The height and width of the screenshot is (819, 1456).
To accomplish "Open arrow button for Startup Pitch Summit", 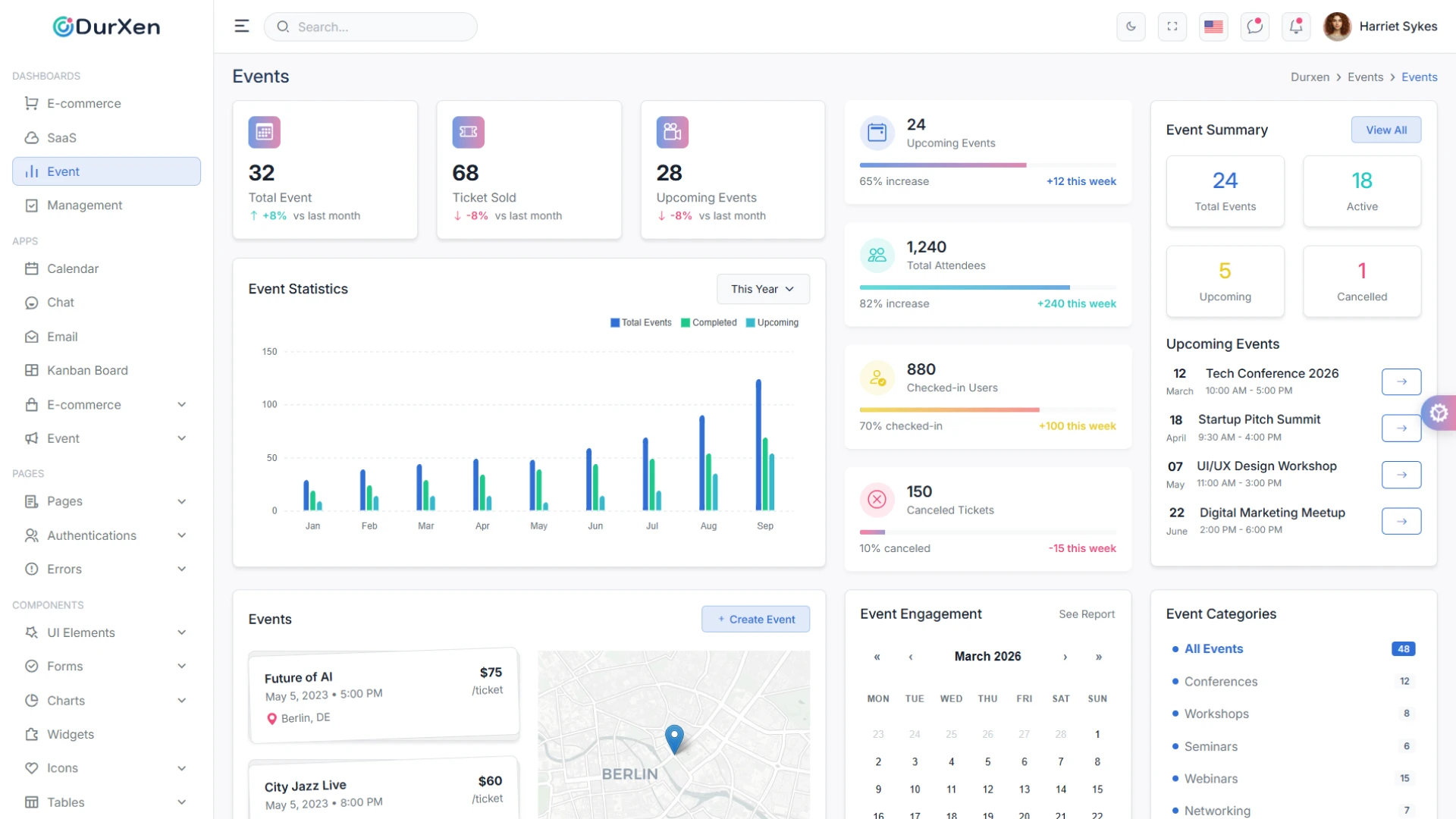I will click(x=1401, y=428).
